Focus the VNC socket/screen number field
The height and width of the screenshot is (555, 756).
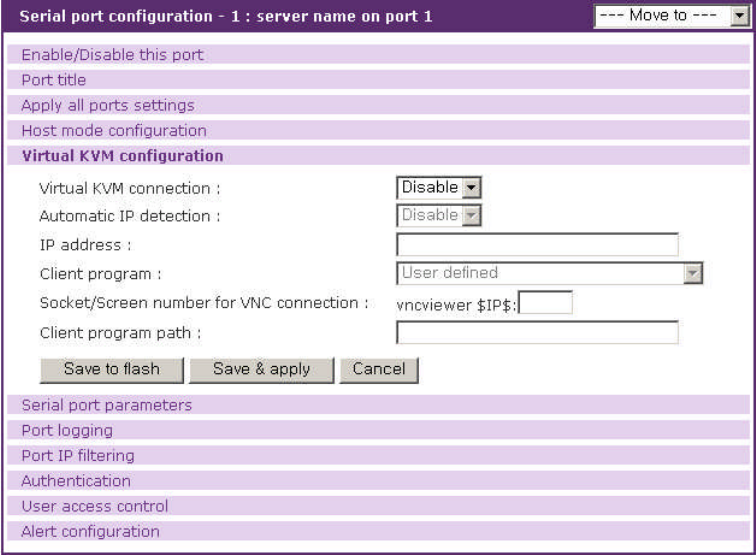546,303
